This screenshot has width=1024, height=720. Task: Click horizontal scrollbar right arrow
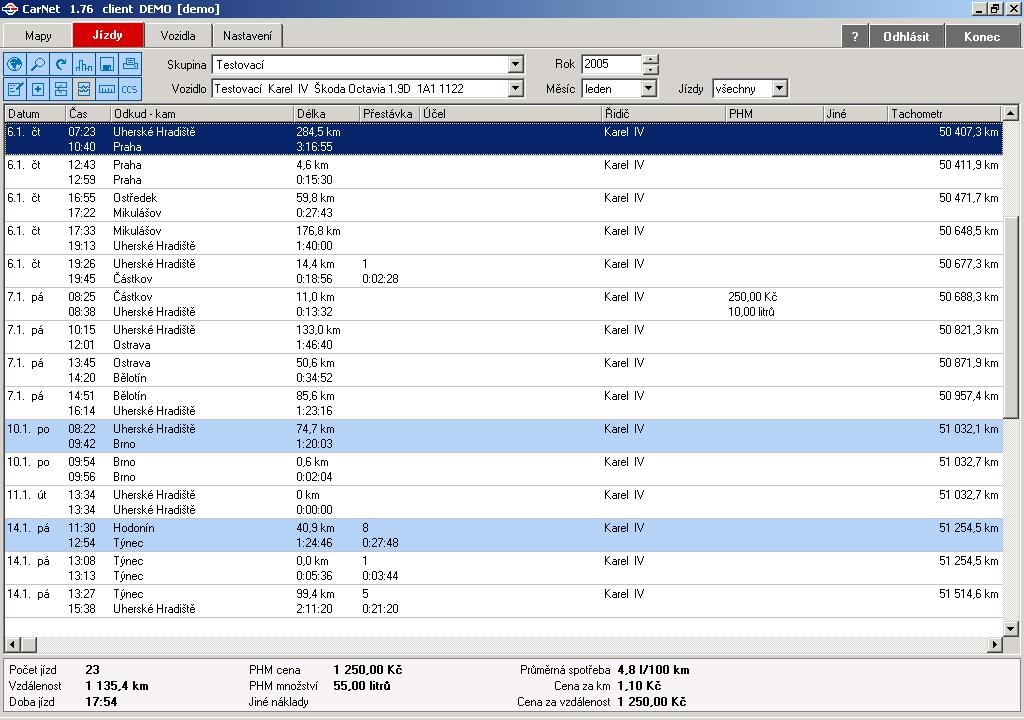point(995,644)
